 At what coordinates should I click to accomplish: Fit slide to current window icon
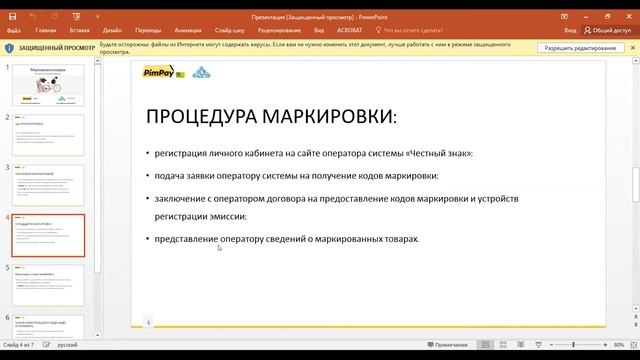[633, 345]
